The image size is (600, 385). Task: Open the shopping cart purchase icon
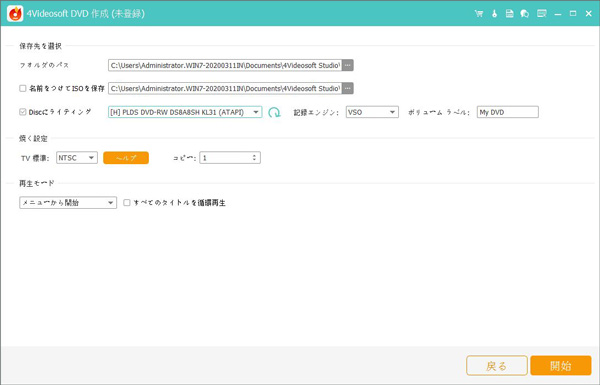tap(479, 14)
